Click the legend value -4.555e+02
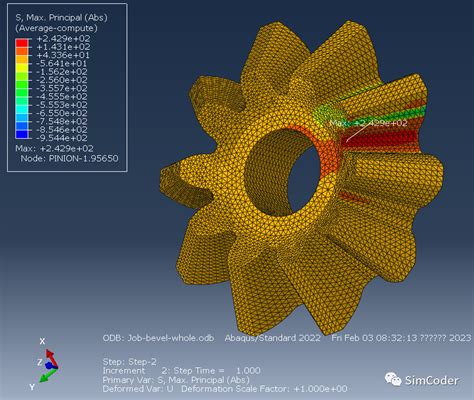The image size is (474, 400). pyautogui.click(x=62, y=97)
